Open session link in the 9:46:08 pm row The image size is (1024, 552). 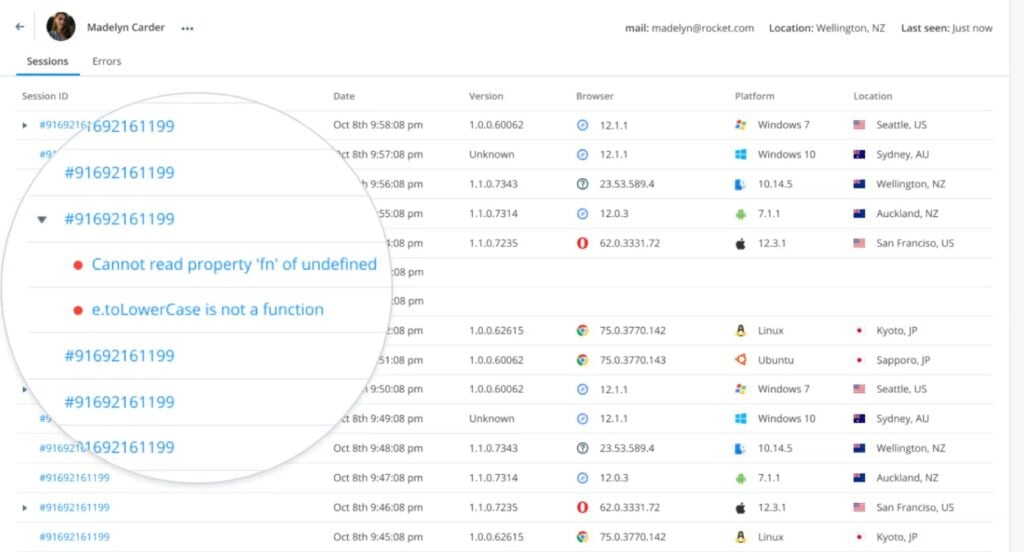(74, 508)
